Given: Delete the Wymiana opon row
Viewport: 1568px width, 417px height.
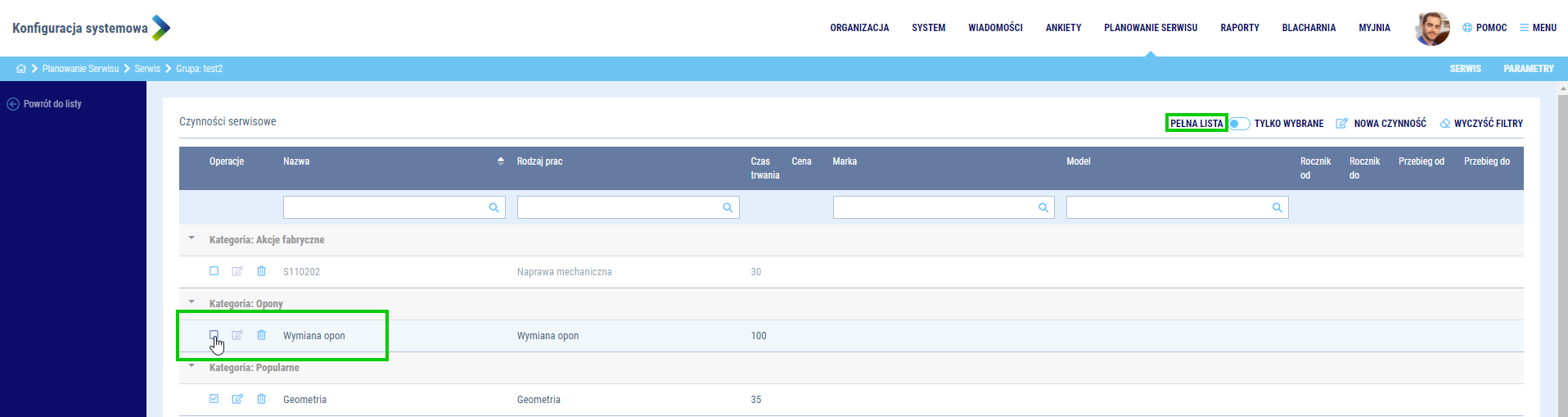Looking at the screenshot, I should [261, 335].
